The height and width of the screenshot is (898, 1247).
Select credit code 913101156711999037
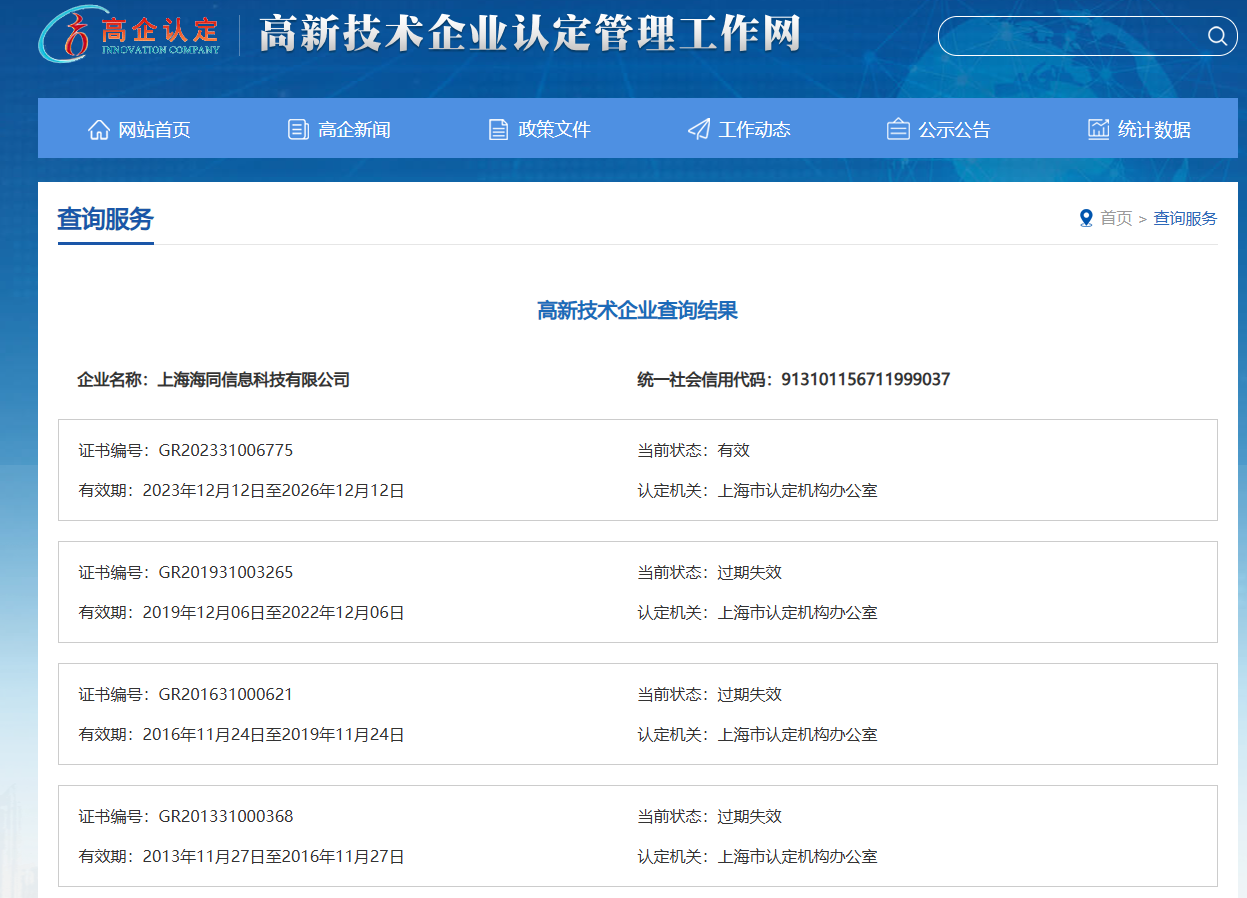(x=865, y=380)
